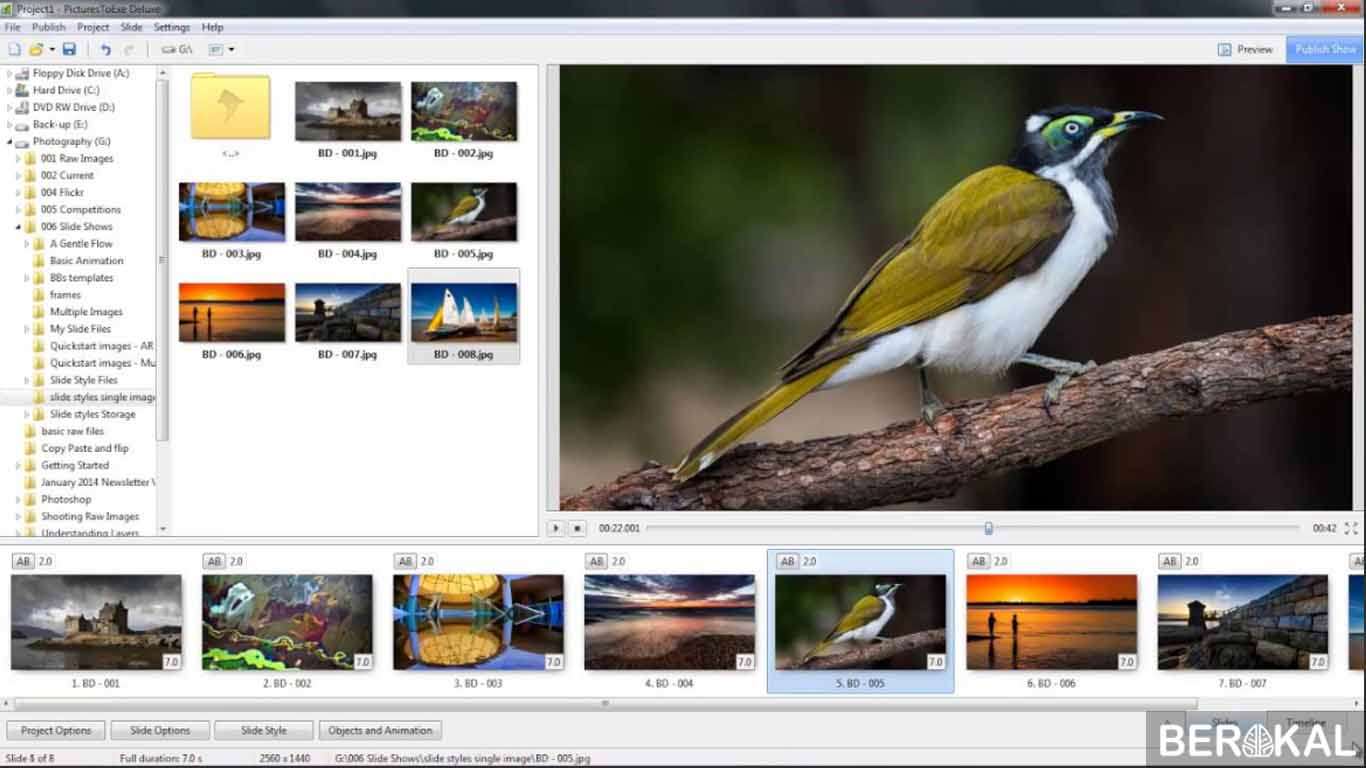Click the AB transition icon on slide 4

[x=596, y=562]
